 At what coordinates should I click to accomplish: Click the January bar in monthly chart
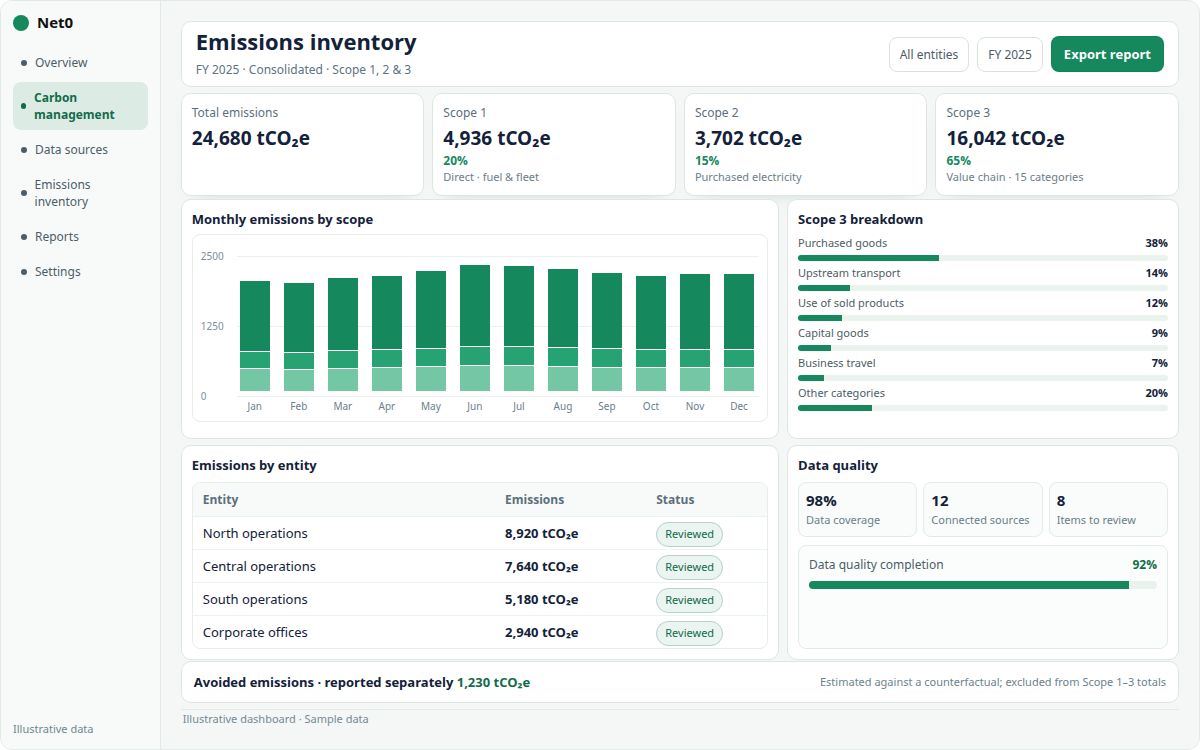[x=255, y=336]
